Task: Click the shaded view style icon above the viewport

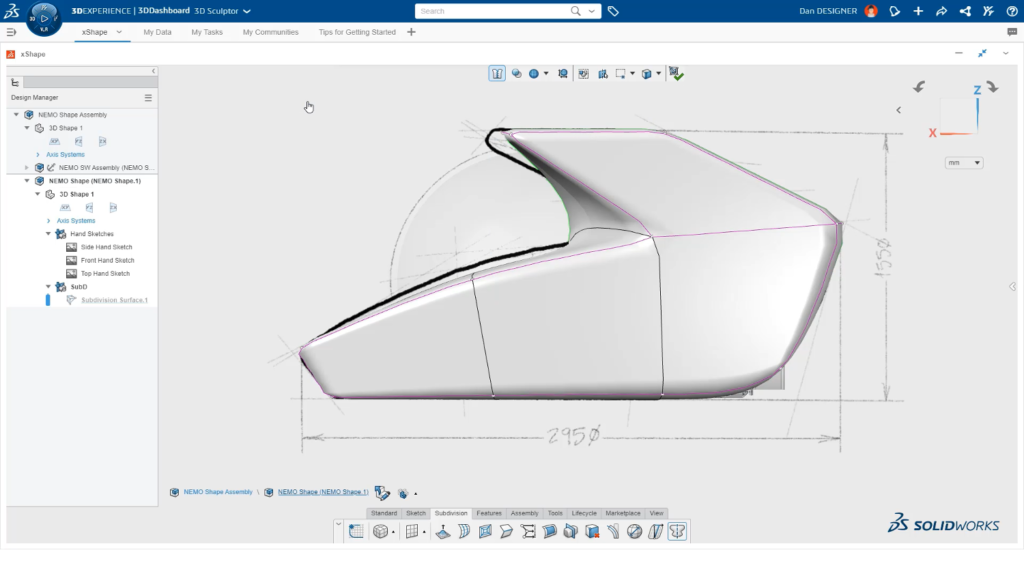Action: 533,73
